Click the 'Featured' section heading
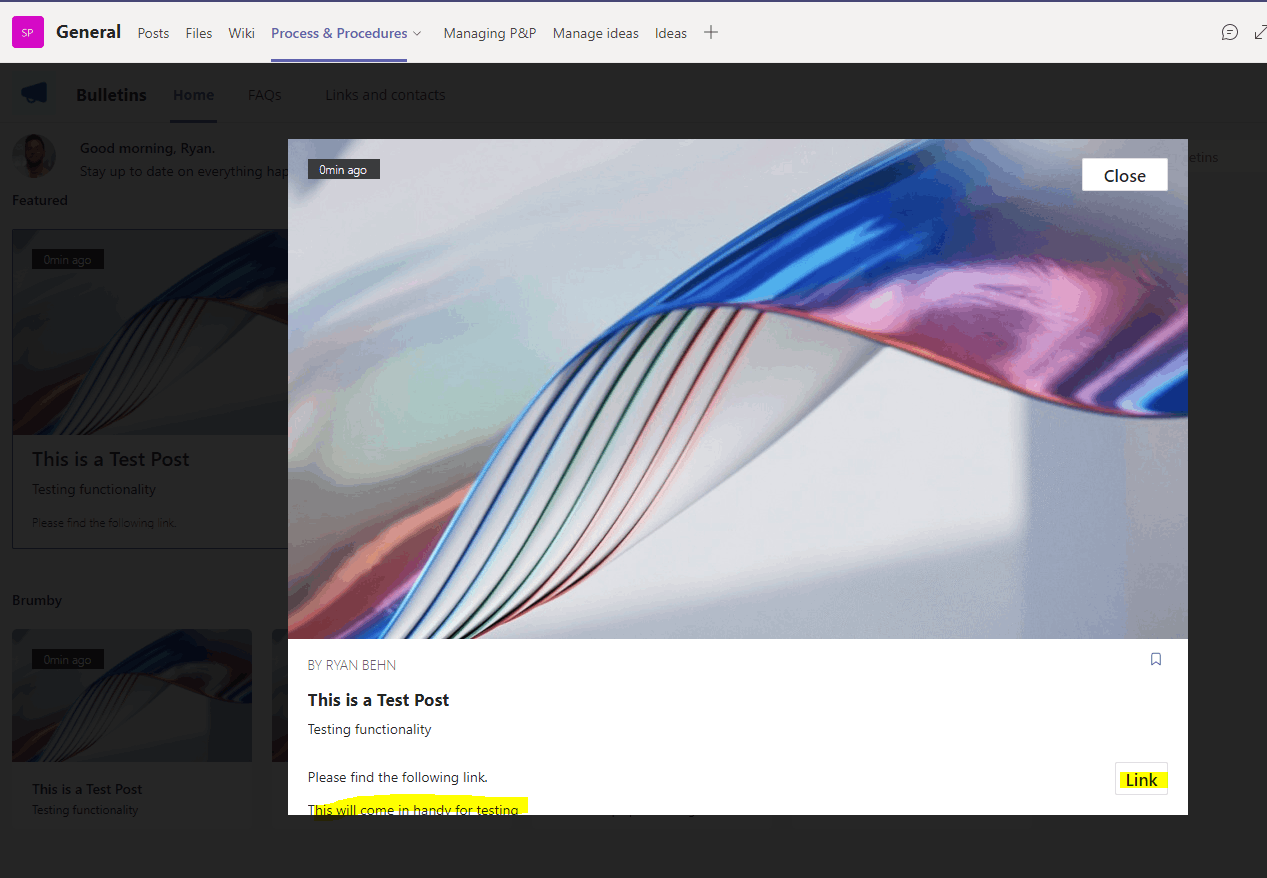 coord(40,200)
